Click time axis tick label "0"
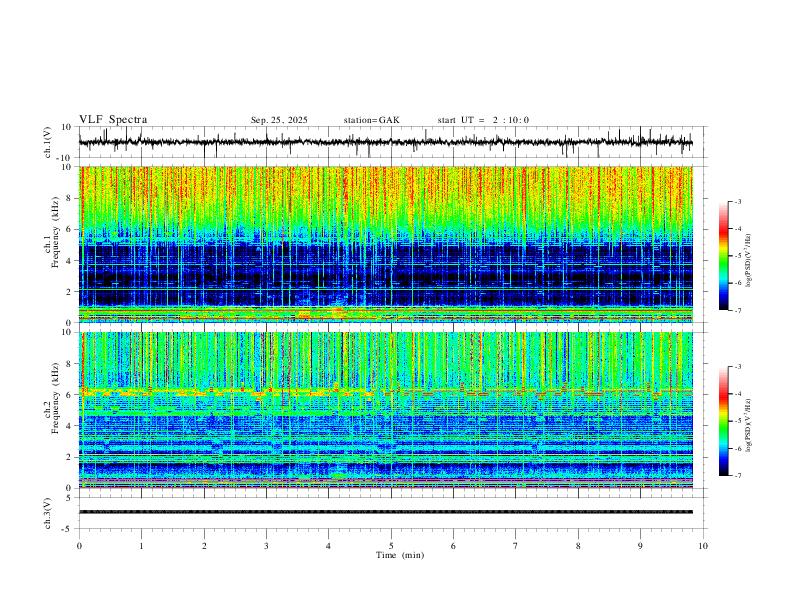Viewport: 792px width, 612px height. click(x=79, y=546)
